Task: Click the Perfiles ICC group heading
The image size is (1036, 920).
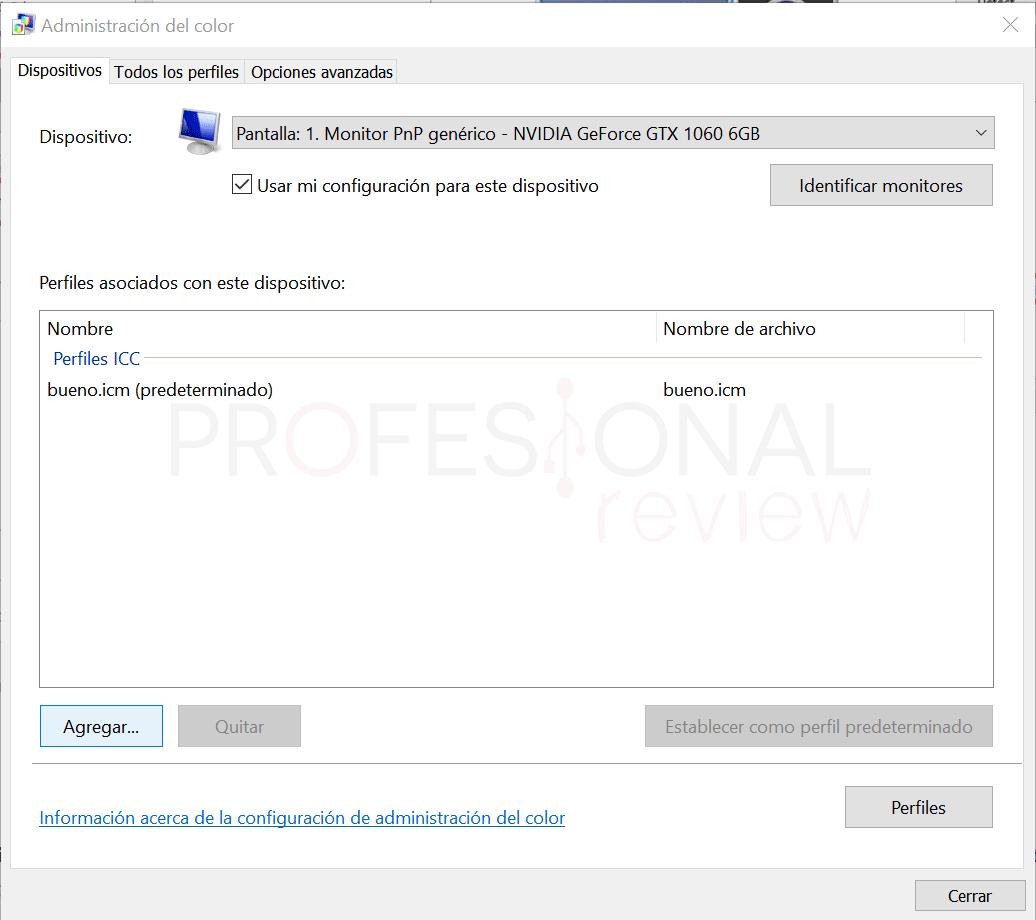Action: point(96,358)
